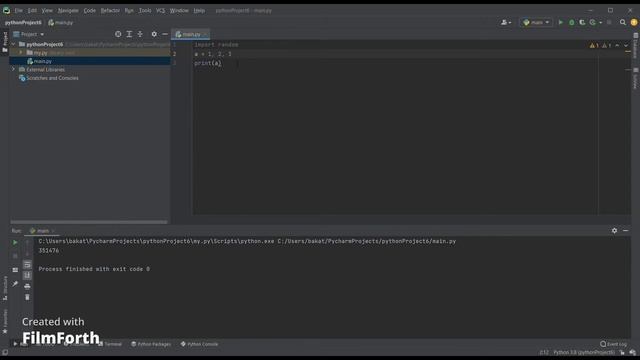Click the tool window quick-access icon in the bottom-left corner
The image size is (640, 360).
(5, 352)
